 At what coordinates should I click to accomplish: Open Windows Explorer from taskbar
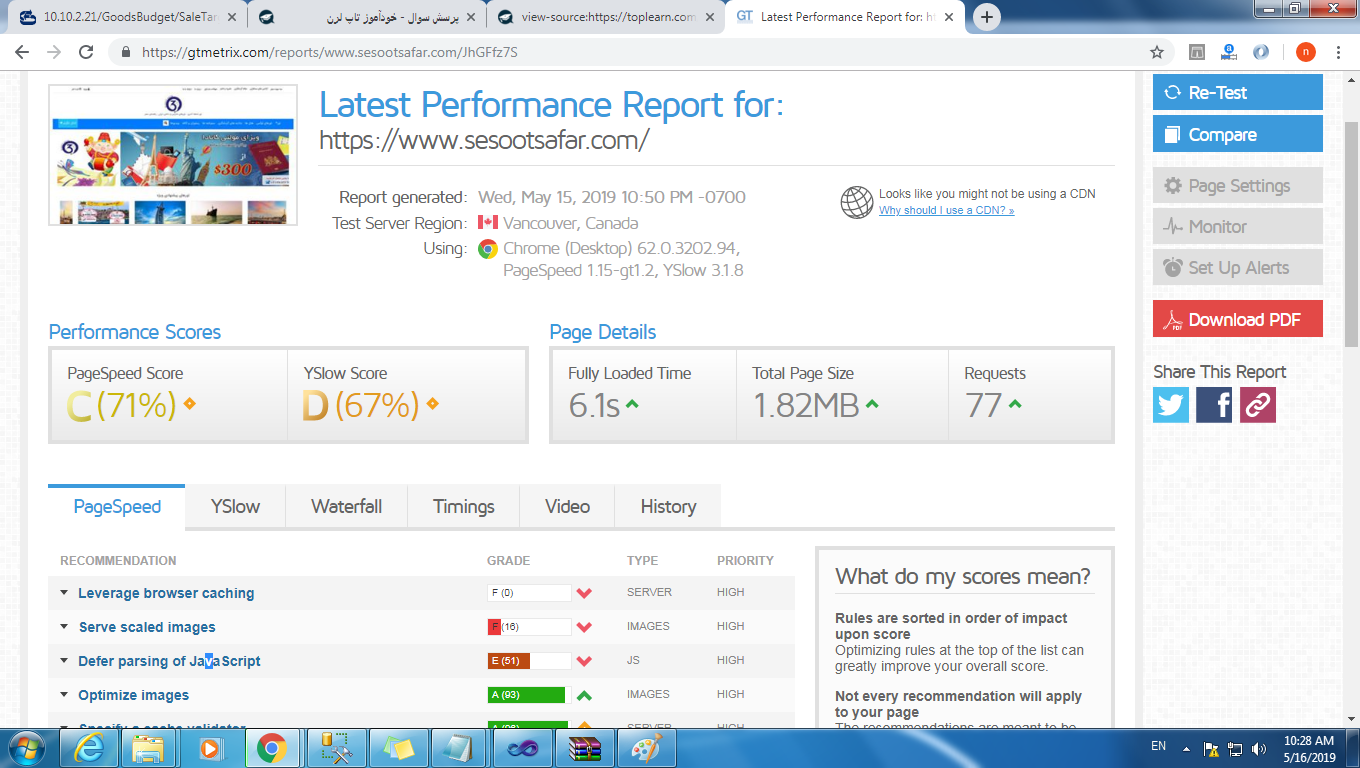pyautogui.click(x=149, y=748)
